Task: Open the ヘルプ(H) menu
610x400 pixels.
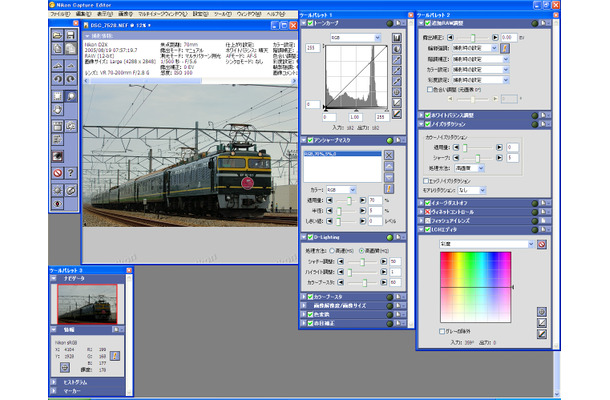Action: 276,14
